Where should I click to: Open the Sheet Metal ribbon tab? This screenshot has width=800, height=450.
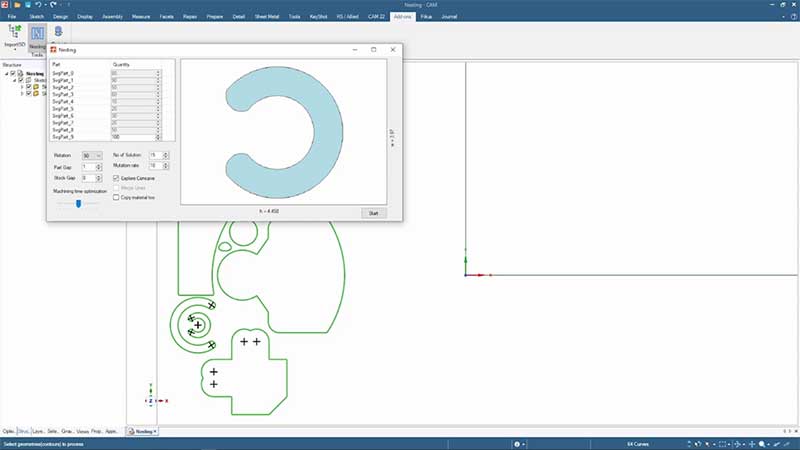267,17
